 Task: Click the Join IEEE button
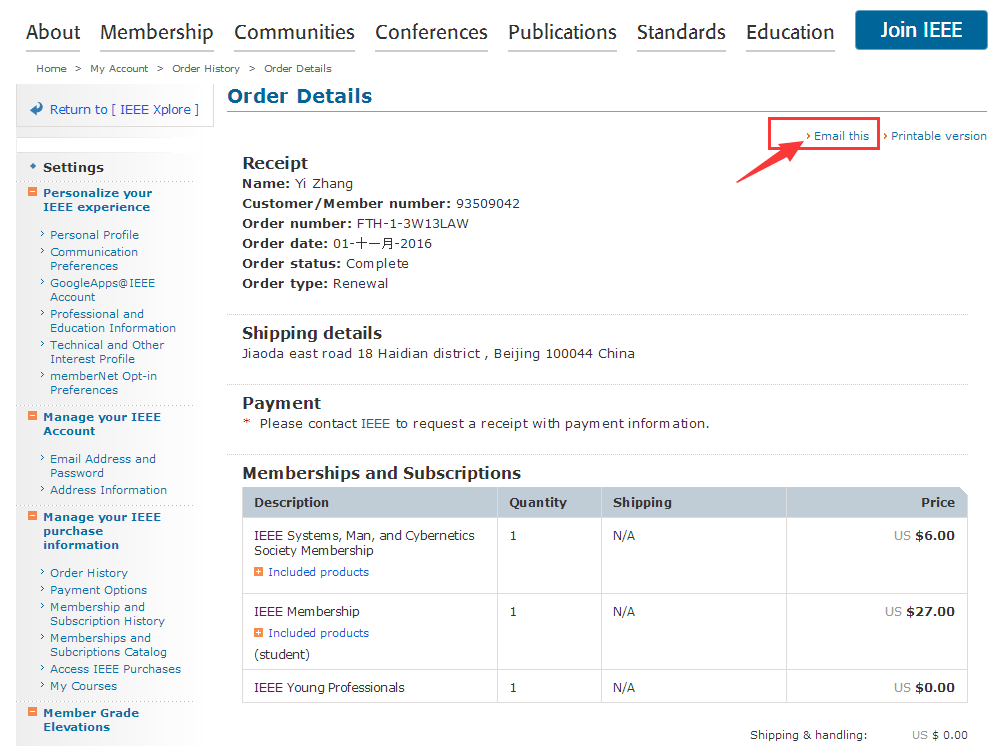pyautogui.click(x=921, y=30)
